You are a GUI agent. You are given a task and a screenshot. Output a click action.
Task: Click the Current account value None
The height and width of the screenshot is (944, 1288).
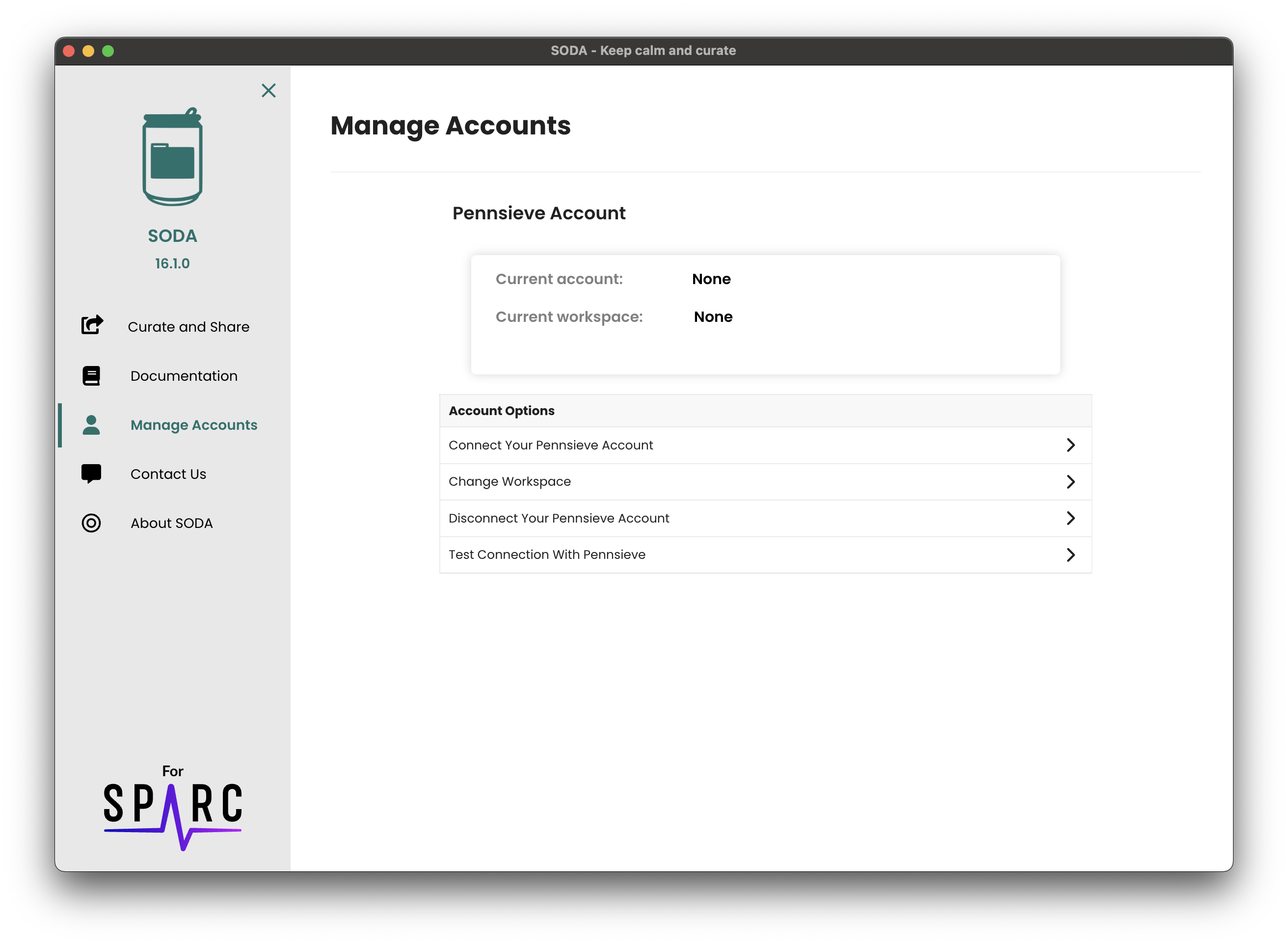711,279
